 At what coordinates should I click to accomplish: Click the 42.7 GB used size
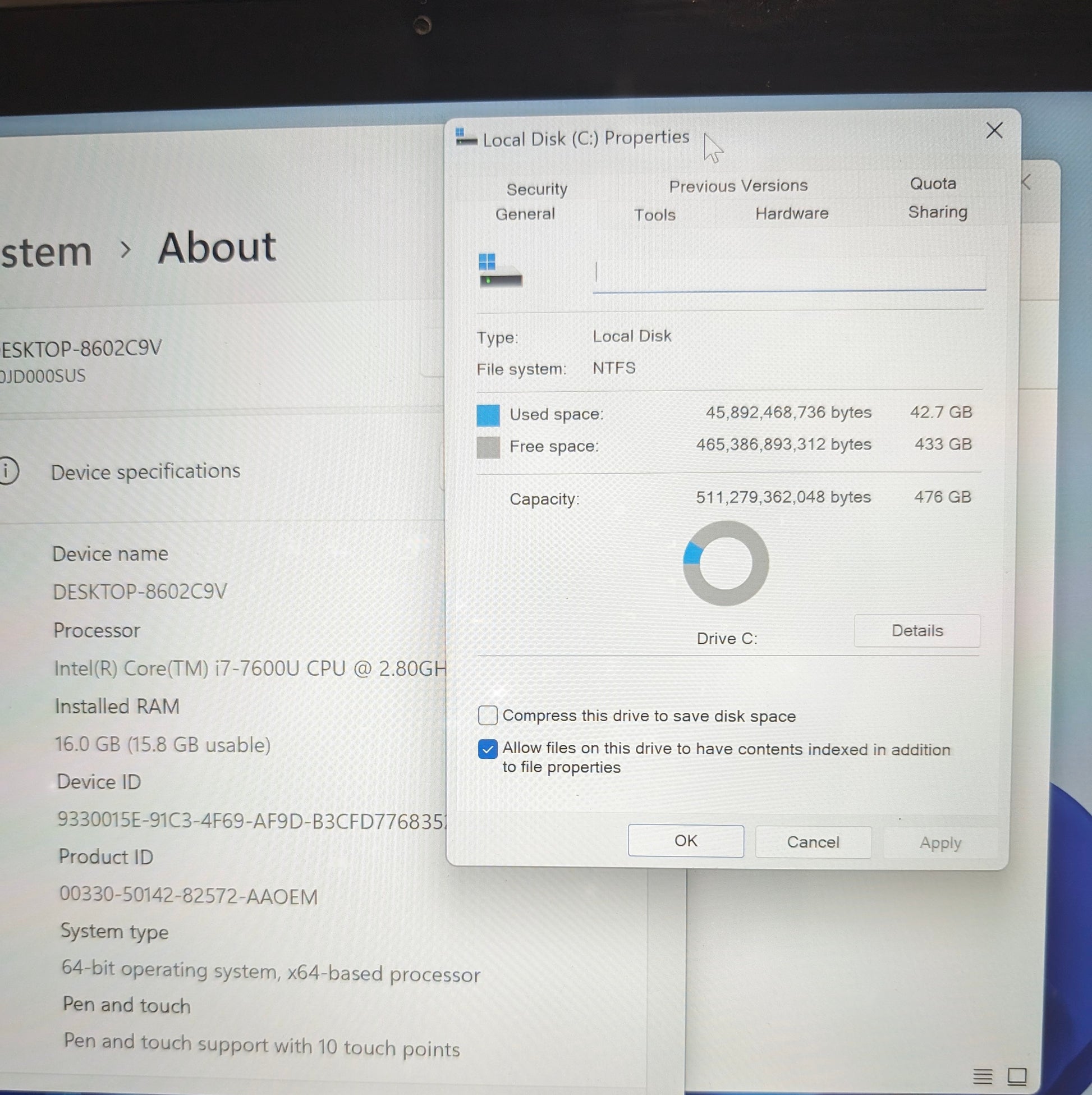pyautogui.click(x=940, y=412)
